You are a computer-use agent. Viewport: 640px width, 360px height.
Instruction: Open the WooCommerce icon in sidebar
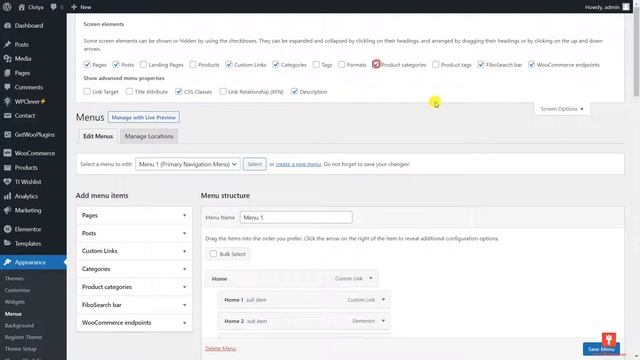coord(7,153)
